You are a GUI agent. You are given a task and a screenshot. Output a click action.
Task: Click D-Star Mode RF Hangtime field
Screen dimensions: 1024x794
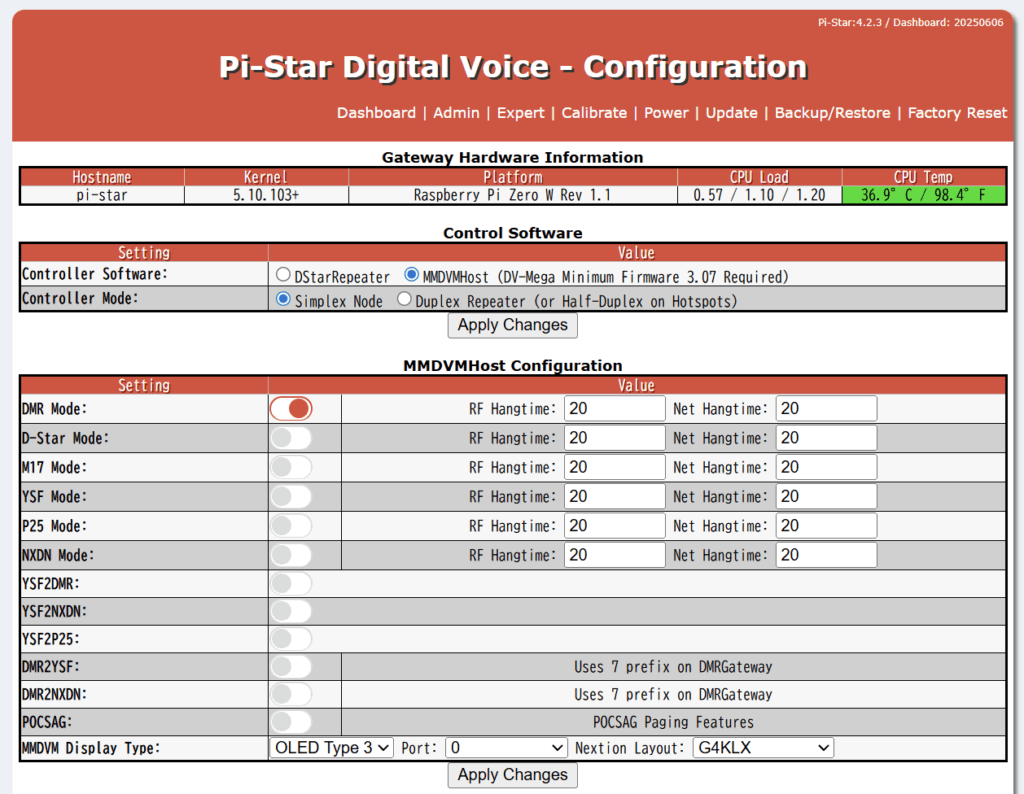[615, 438]
